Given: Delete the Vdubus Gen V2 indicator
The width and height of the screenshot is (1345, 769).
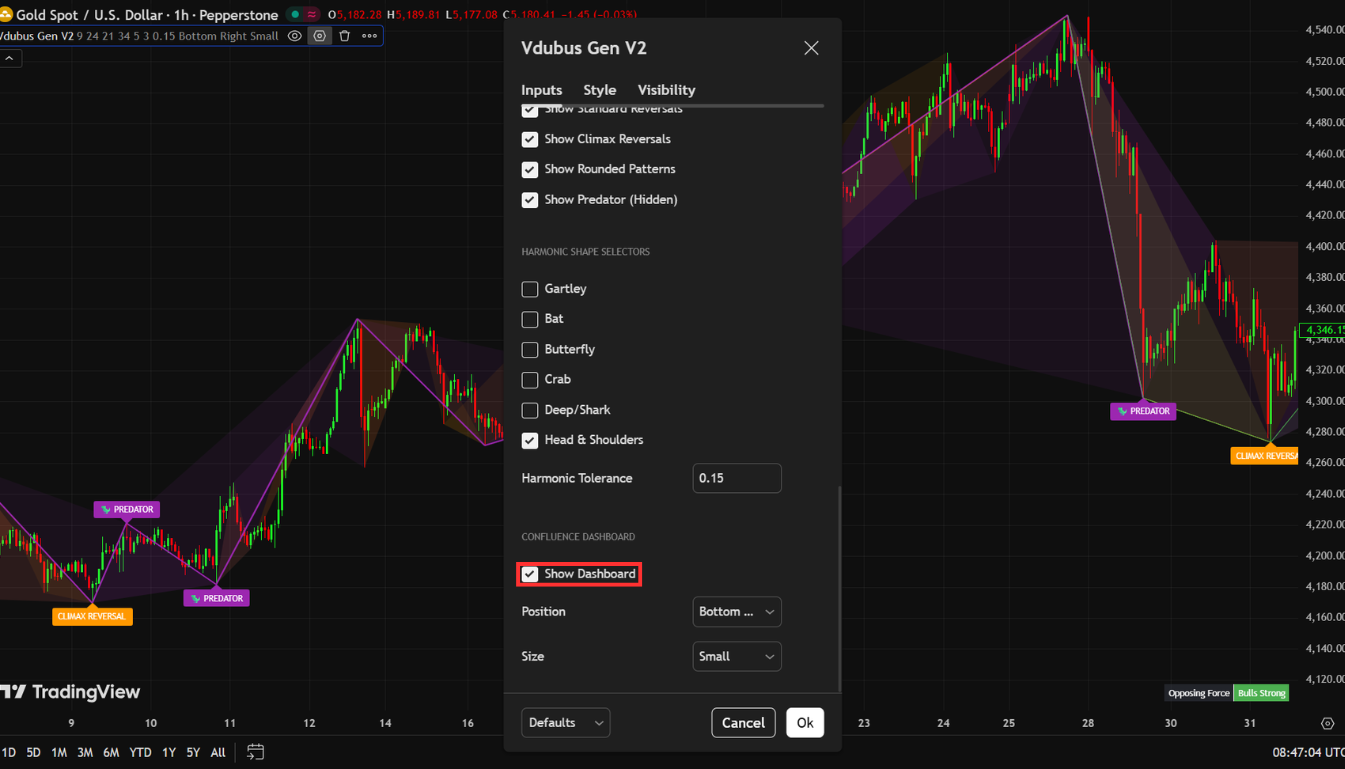Looking at the screenshot, I should (344, 35).
